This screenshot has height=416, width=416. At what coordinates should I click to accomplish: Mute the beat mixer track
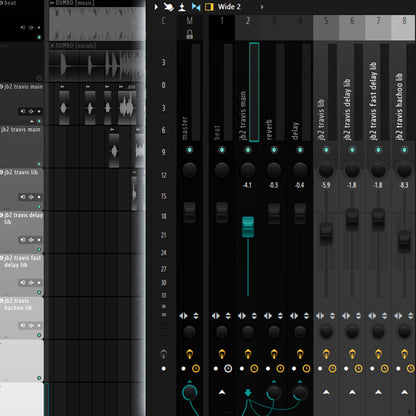tap(222, 150)
